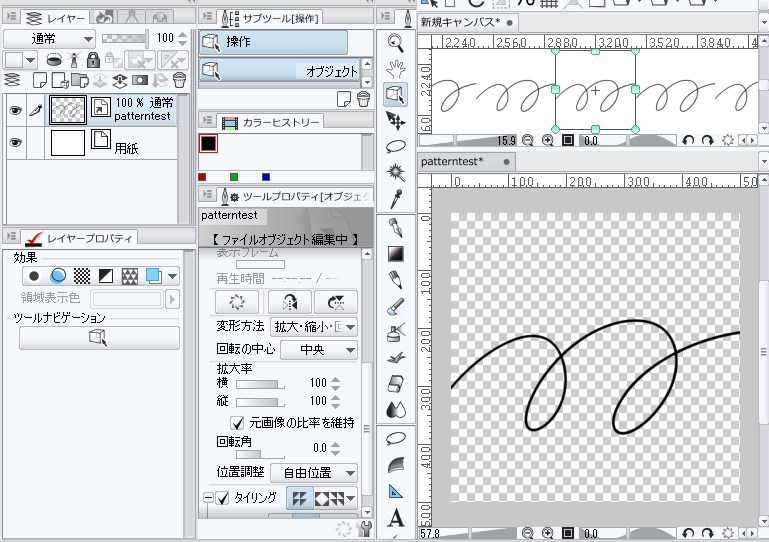Select the Auto select magic wand tool
The image size is (769, 542).
coord(395,171)
